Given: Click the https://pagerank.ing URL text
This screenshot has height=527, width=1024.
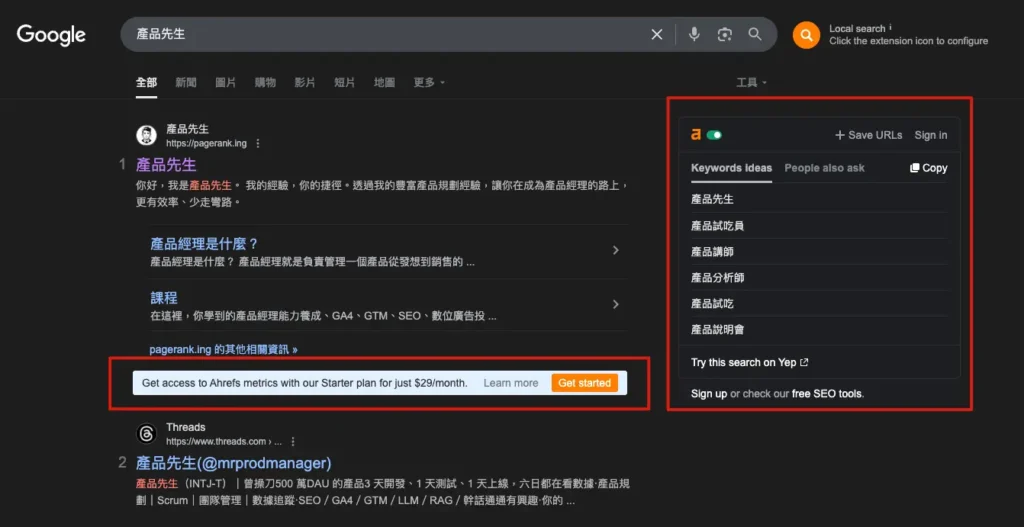Looking at the screenshot, I should (x=206, y=143).
